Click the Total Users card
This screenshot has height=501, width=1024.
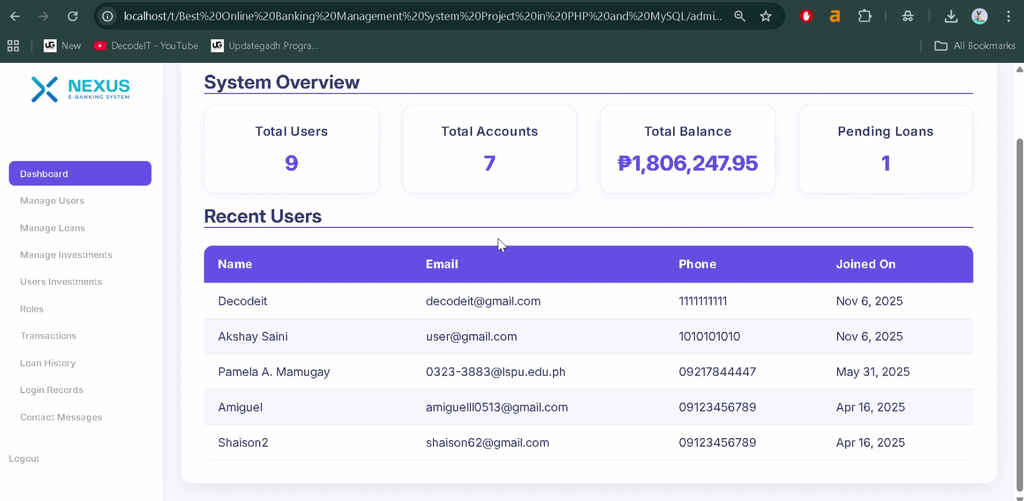pos(291,150)
